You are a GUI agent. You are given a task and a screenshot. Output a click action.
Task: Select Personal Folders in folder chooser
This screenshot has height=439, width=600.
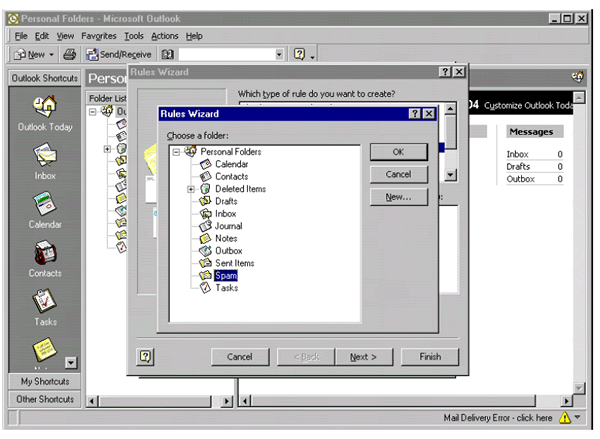pos(231,152)
